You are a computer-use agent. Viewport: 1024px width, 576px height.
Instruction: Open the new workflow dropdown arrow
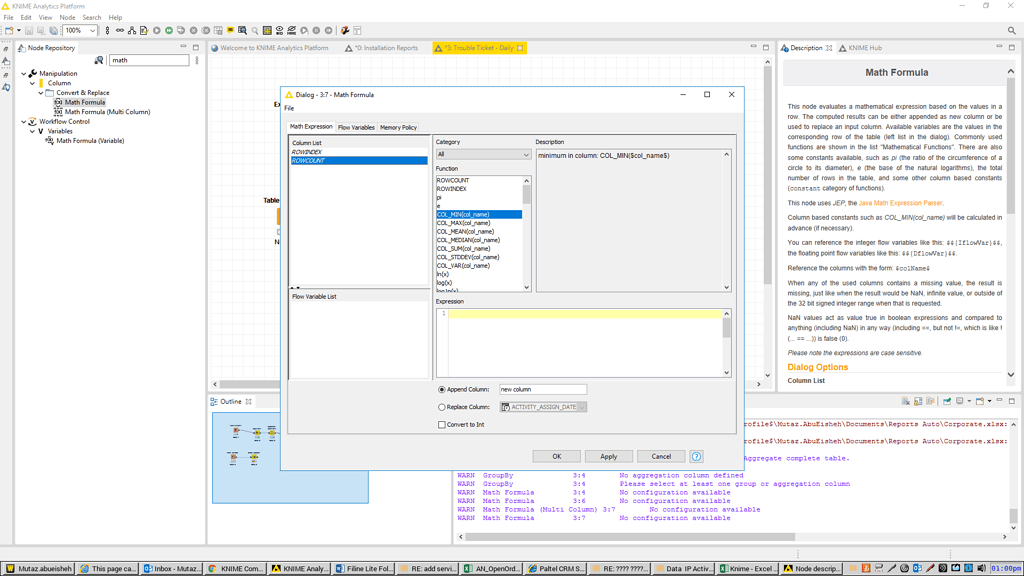tap(19, 30)
